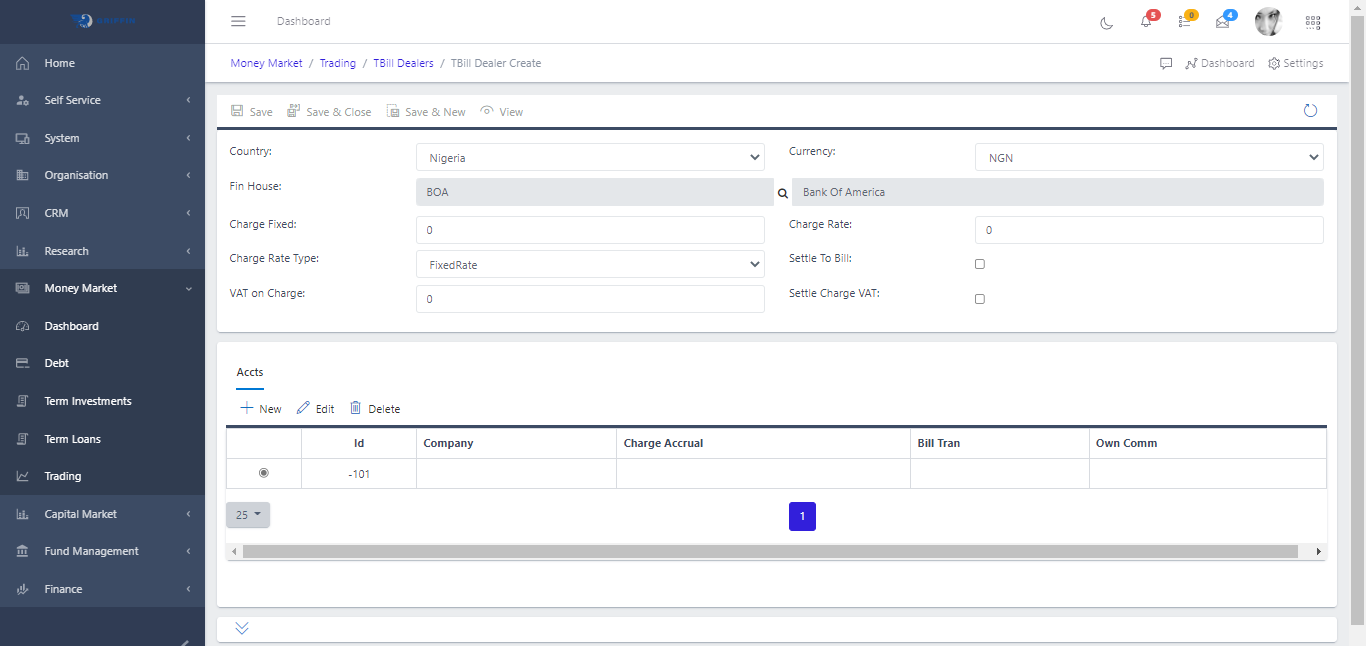Click the refresh icon in toolbar
The image size is (1366, 646).
click(1310, 111)
